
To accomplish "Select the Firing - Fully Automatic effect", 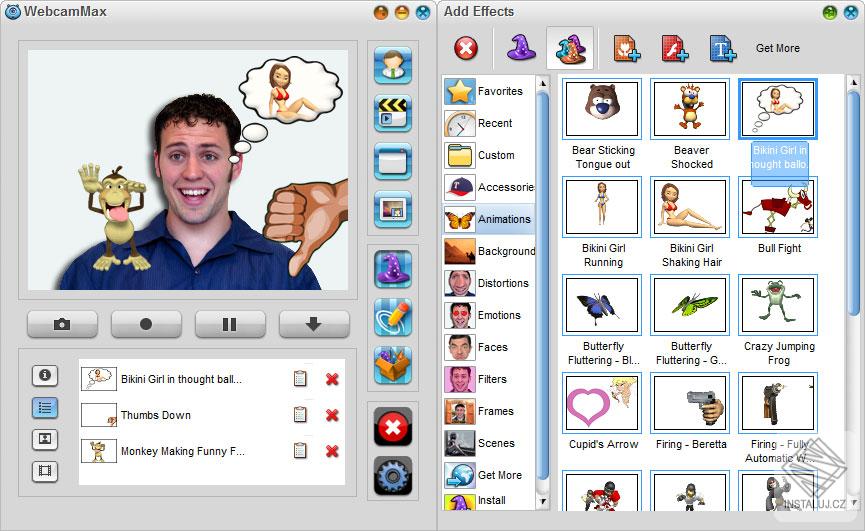I will point(778,403).
